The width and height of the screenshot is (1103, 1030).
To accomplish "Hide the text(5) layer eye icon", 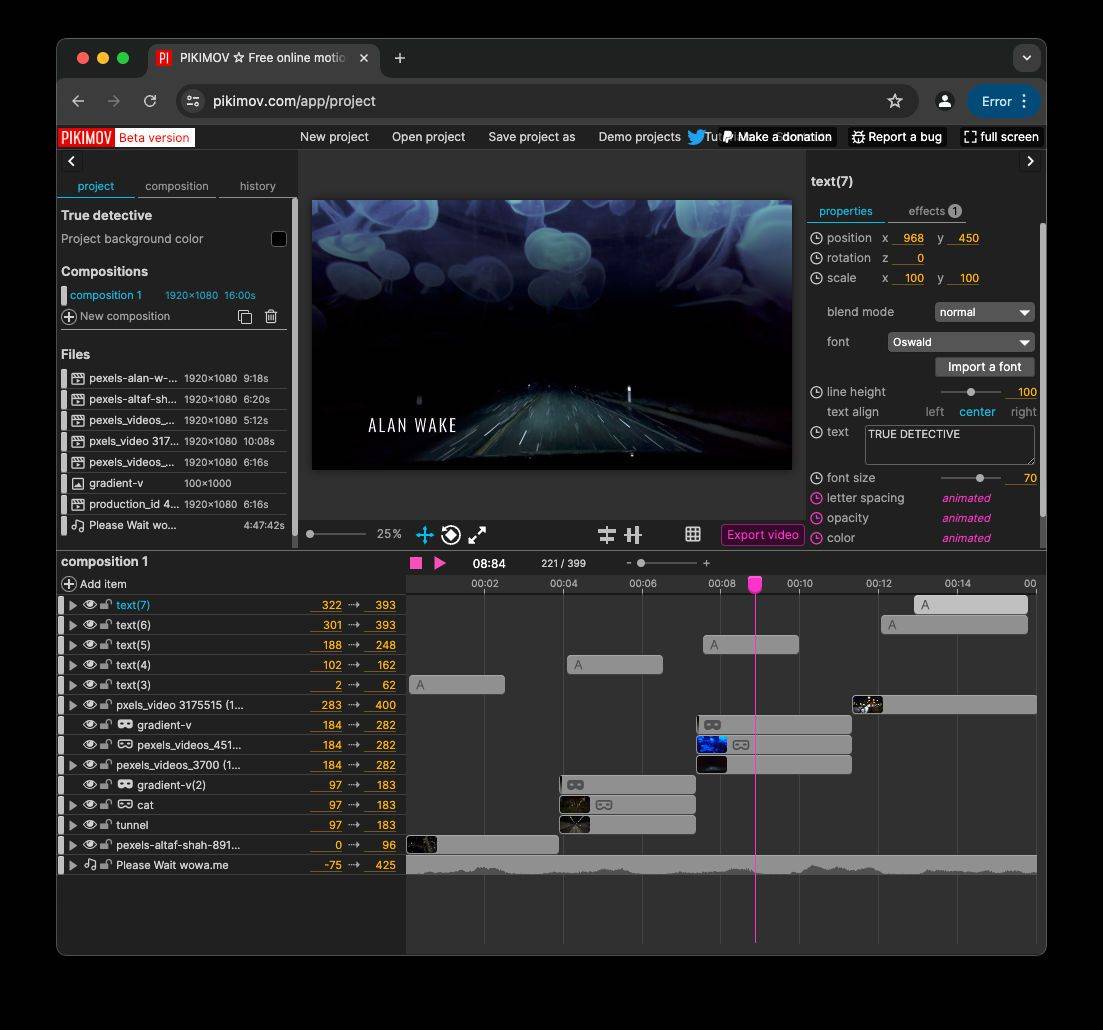I will pyautogui.click(x=89, y=644).
